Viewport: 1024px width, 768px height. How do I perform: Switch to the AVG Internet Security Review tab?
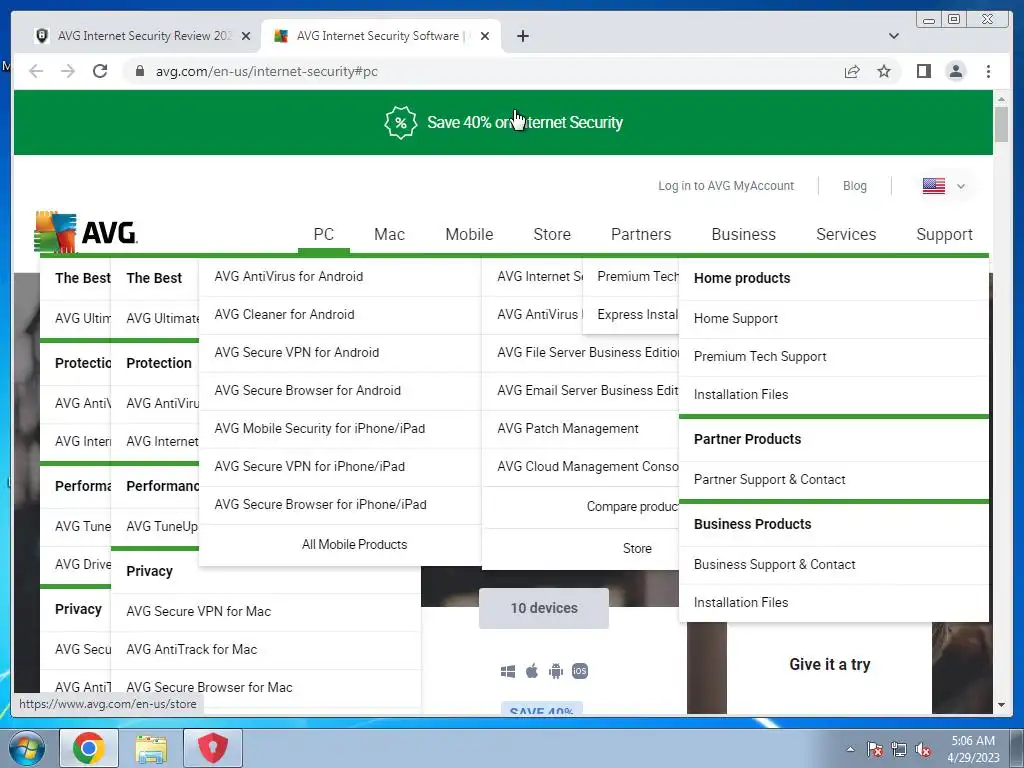(x=142, y=36)
